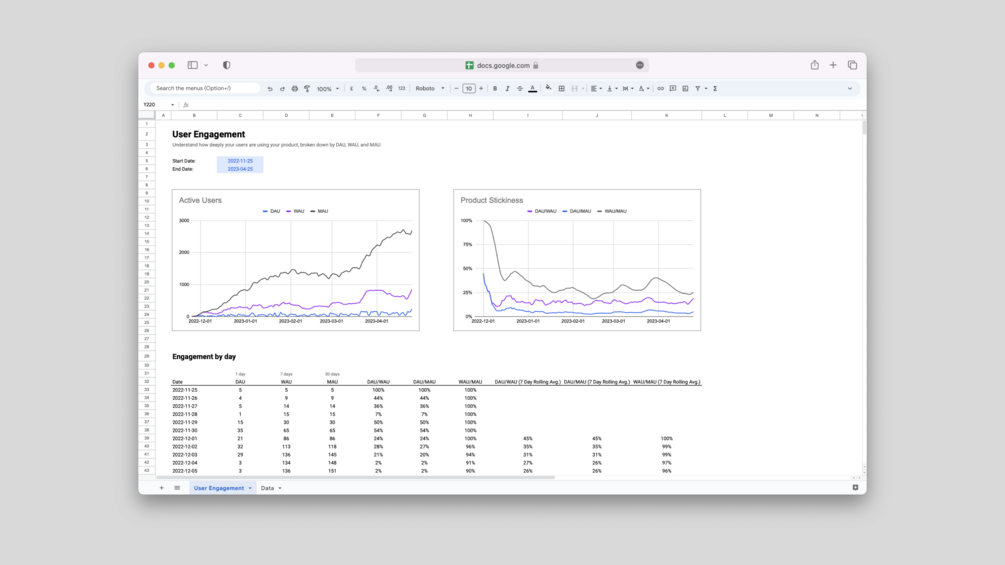Open the functions (sigma) menu

pyautogui.click(x=715, y=88)
